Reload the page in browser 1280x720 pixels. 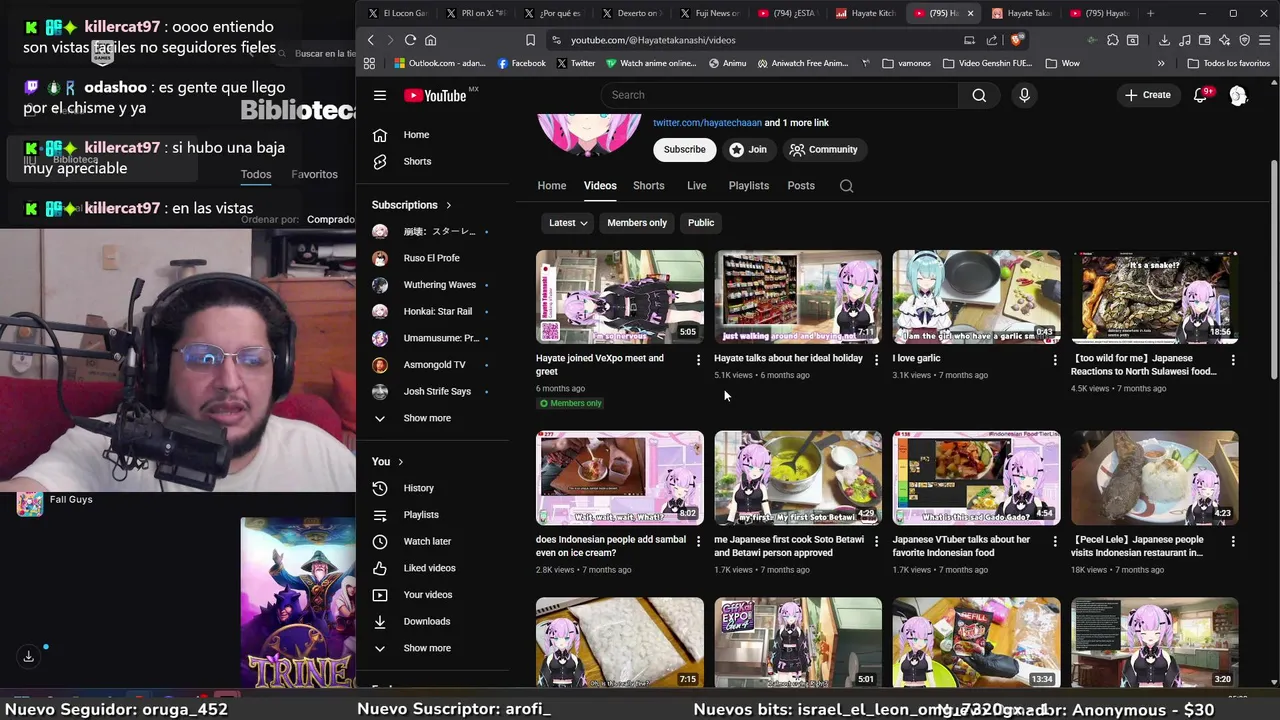410,40
